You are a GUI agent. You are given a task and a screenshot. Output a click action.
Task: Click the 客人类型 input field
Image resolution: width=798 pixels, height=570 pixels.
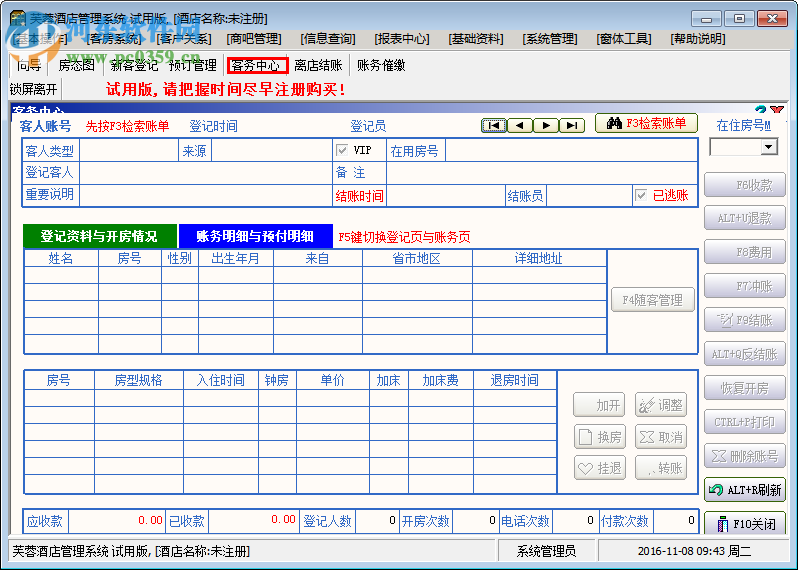[129, 151]
